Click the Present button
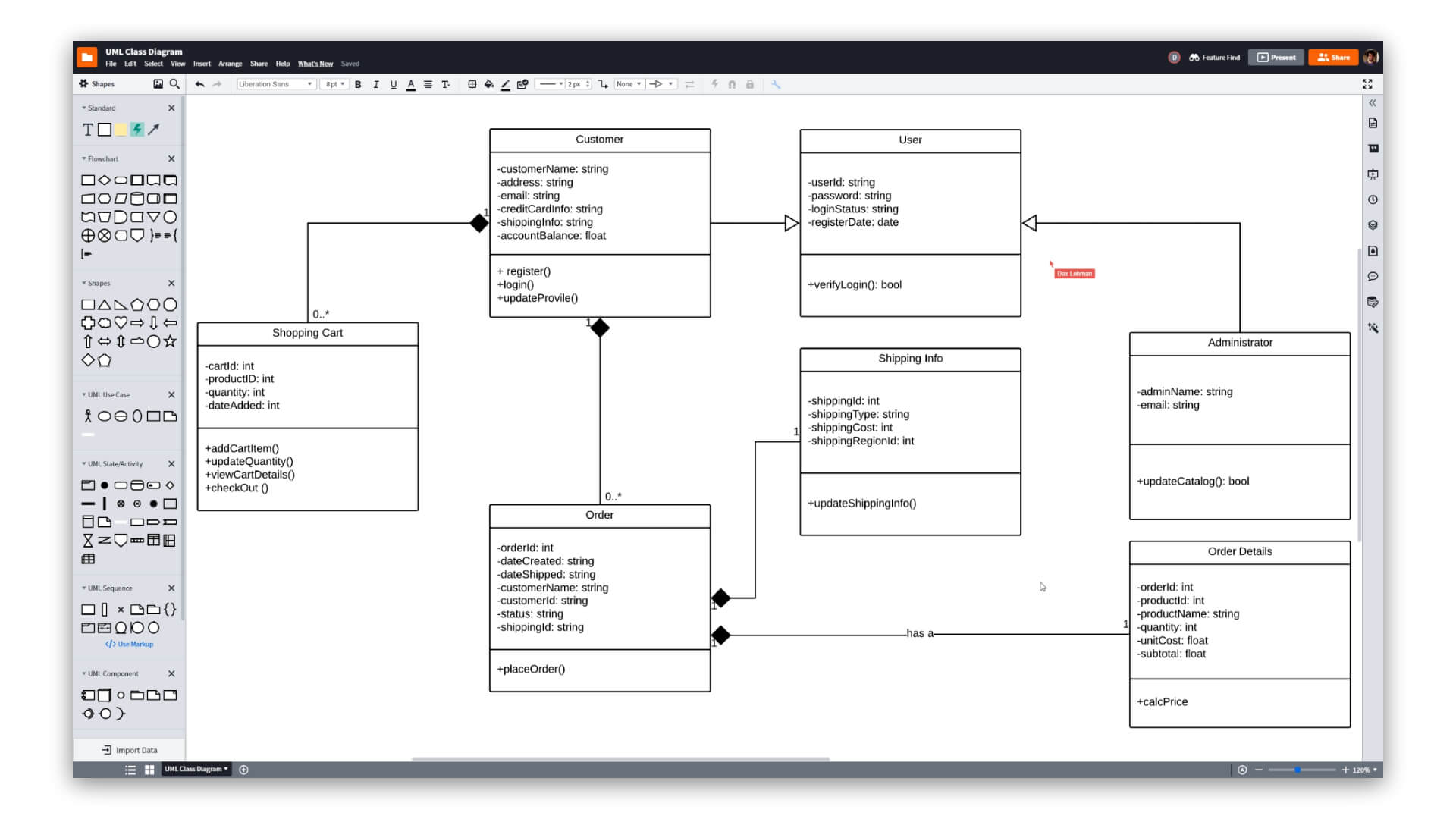Screen dimensions: 1456x819 (1276, 57)
